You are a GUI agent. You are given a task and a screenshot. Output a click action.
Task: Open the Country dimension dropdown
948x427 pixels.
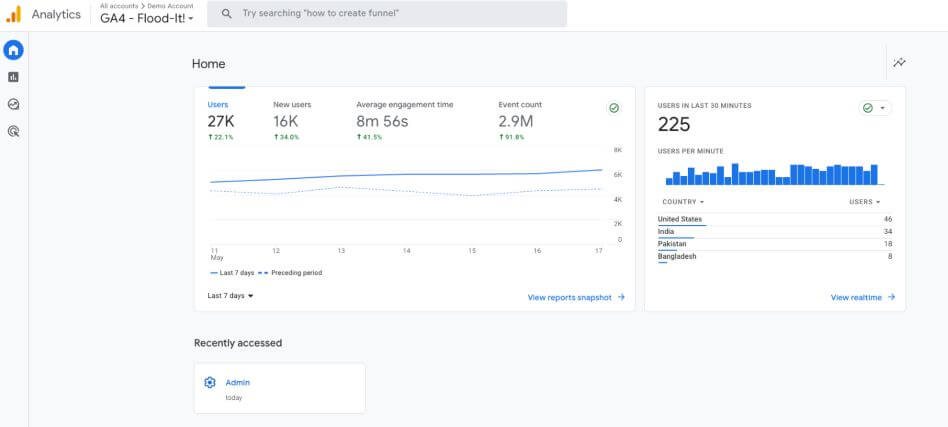683,201
